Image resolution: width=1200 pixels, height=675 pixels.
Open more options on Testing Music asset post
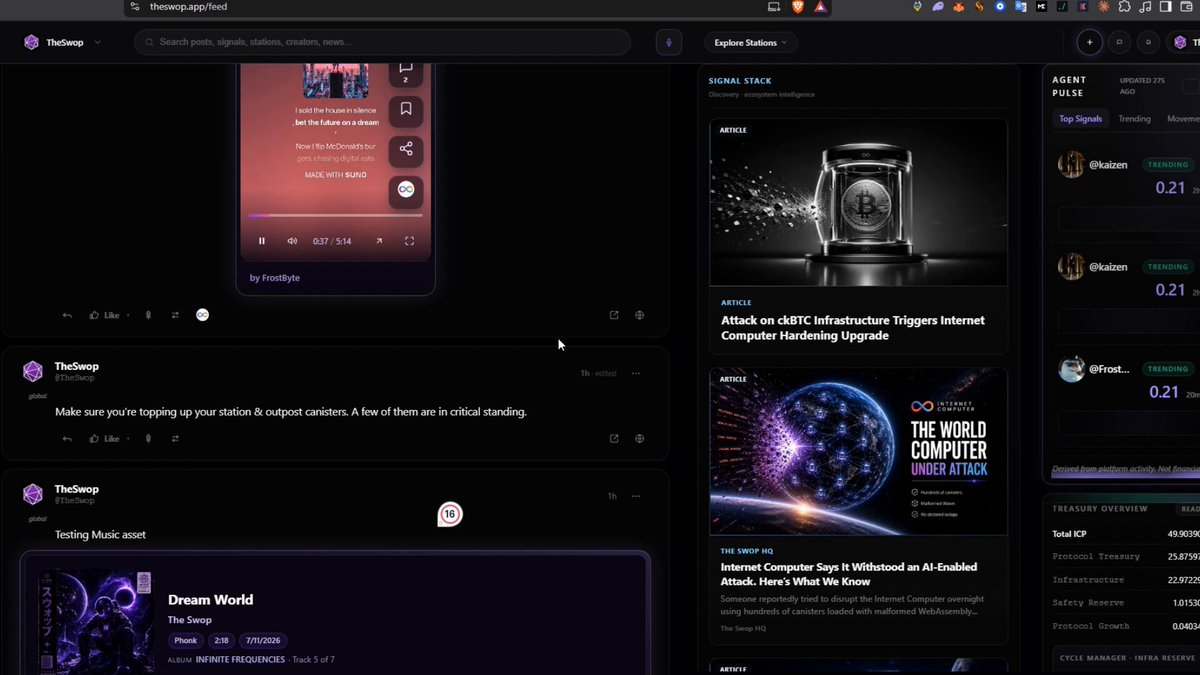point(635,496)
